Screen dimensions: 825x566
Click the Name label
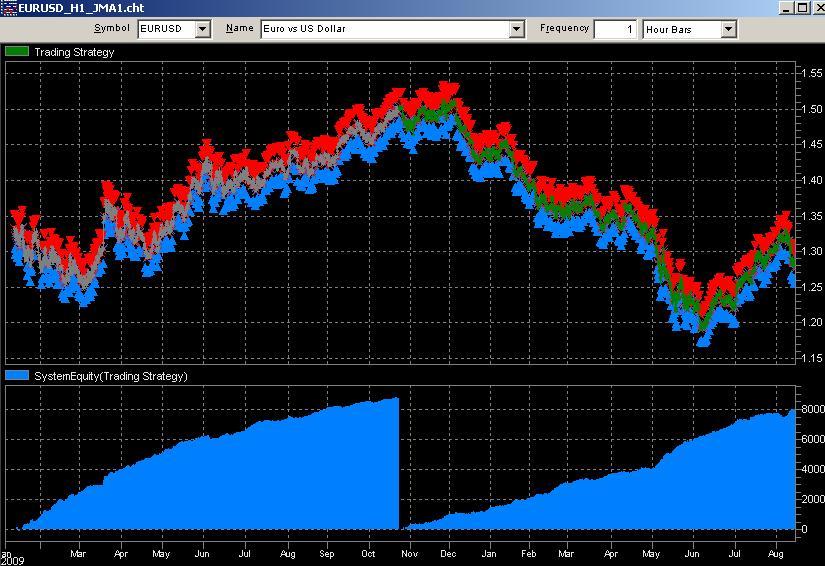[x=240, y=28]
